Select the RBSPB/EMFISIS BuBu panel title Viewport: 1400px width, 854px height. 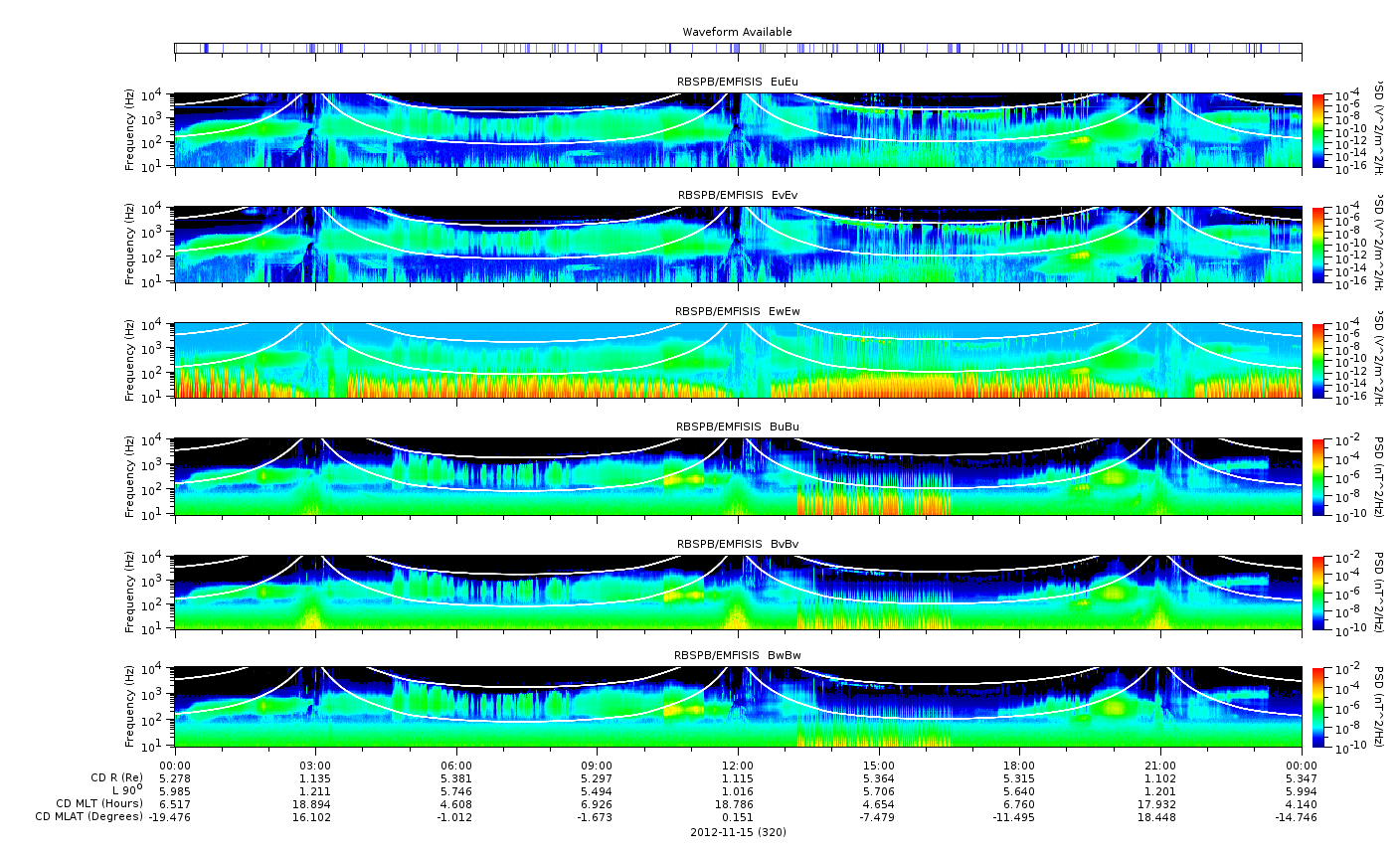point(737,427)
